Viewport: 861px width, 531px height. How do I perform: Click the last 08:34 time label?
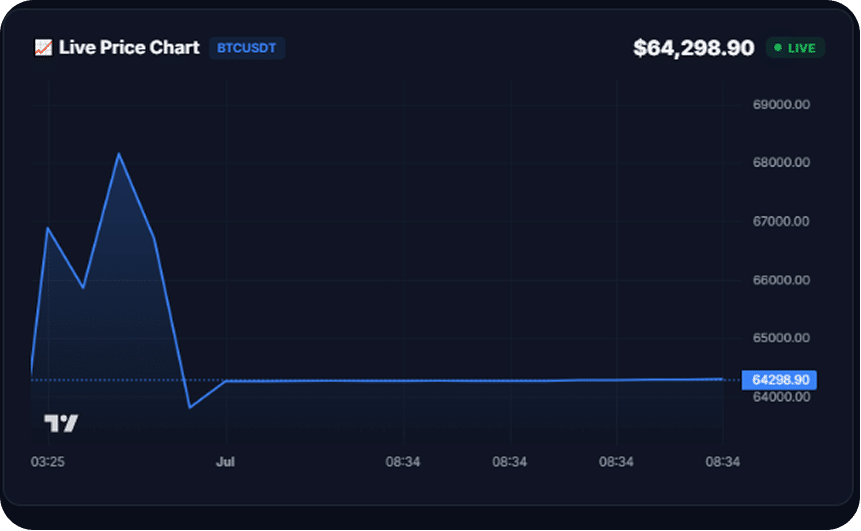[723, 462]
